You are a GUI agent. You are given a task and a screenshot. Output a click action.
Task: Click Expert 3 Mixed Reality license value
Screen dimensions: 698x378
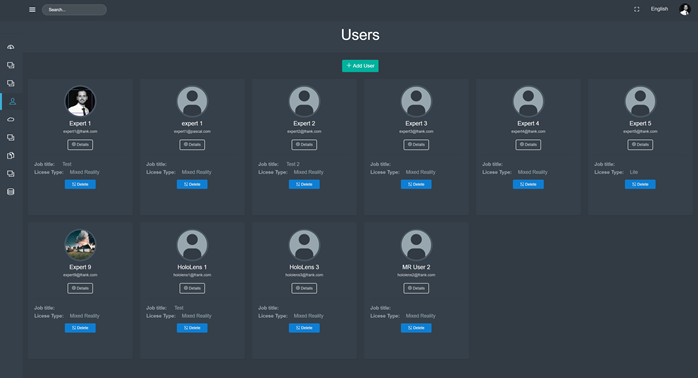(421, 172)
